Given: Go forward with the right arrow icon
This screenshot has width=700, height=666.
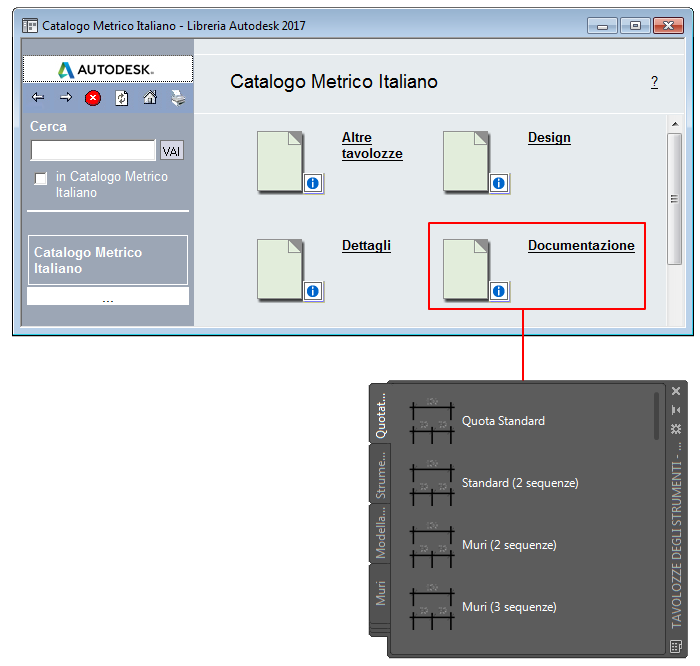Looking at the screenshot, I should tap(66, 97).
